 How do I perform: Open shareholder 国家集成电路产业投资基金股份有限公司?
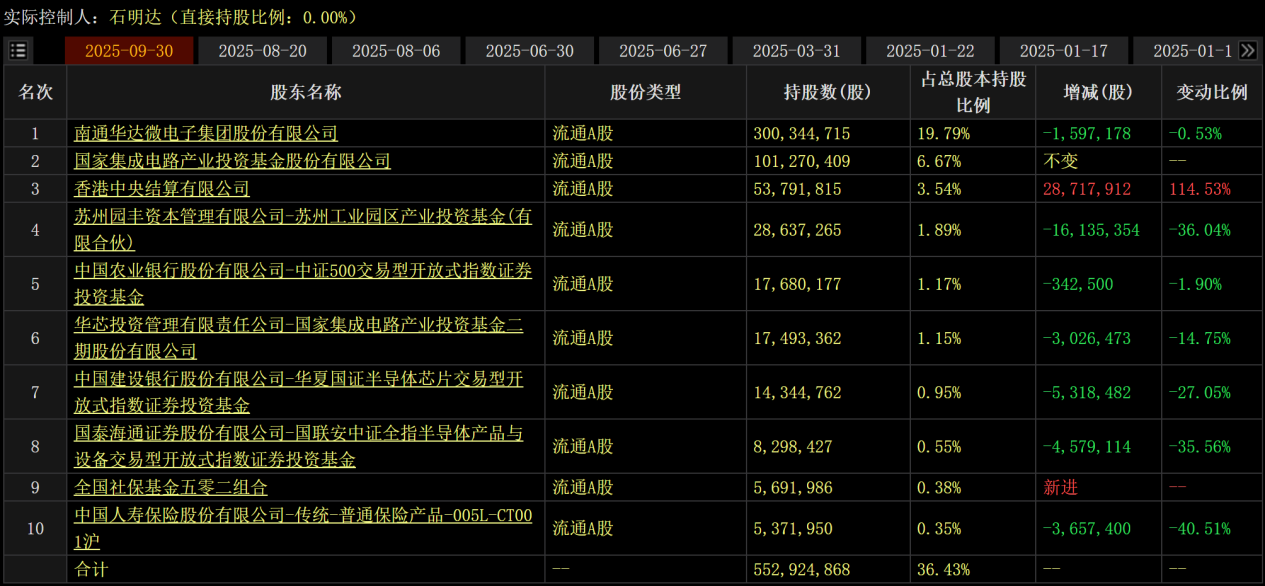(232, 161)
